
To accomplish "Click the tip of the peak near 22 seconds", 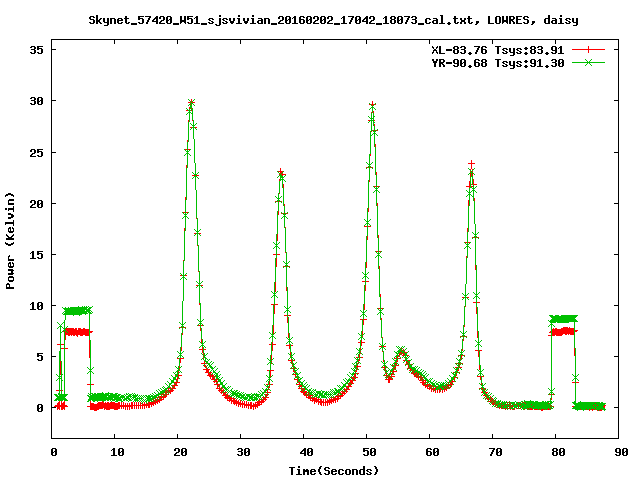I will [191, 102].
